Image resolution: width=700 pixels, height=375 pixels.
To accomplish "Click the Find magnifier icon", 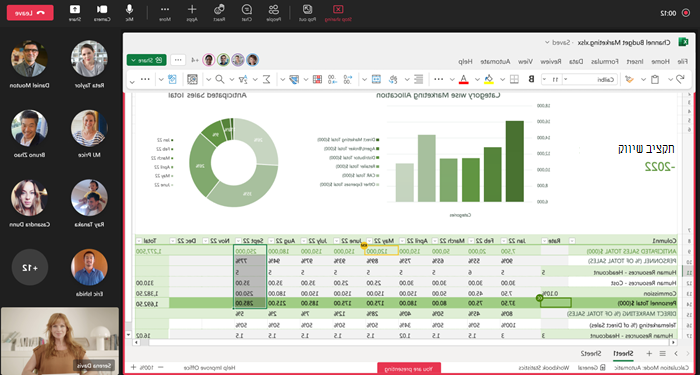I will point(220,79).
